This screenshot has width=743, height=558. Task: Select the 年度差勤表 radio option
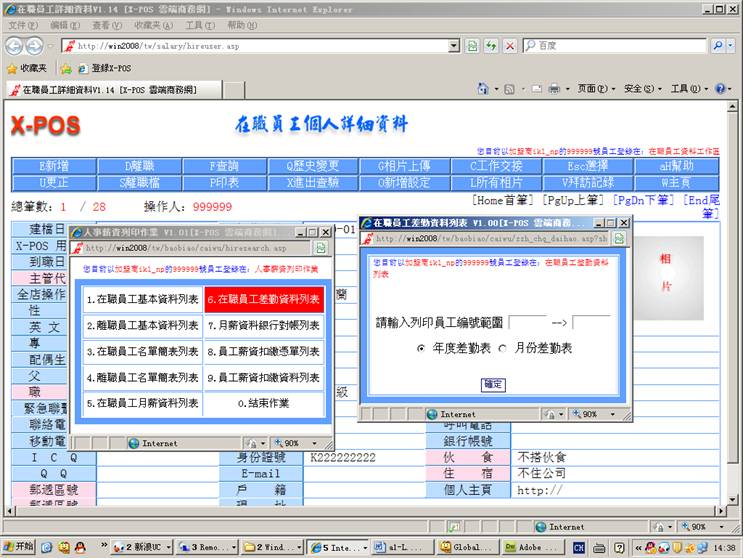421,348
